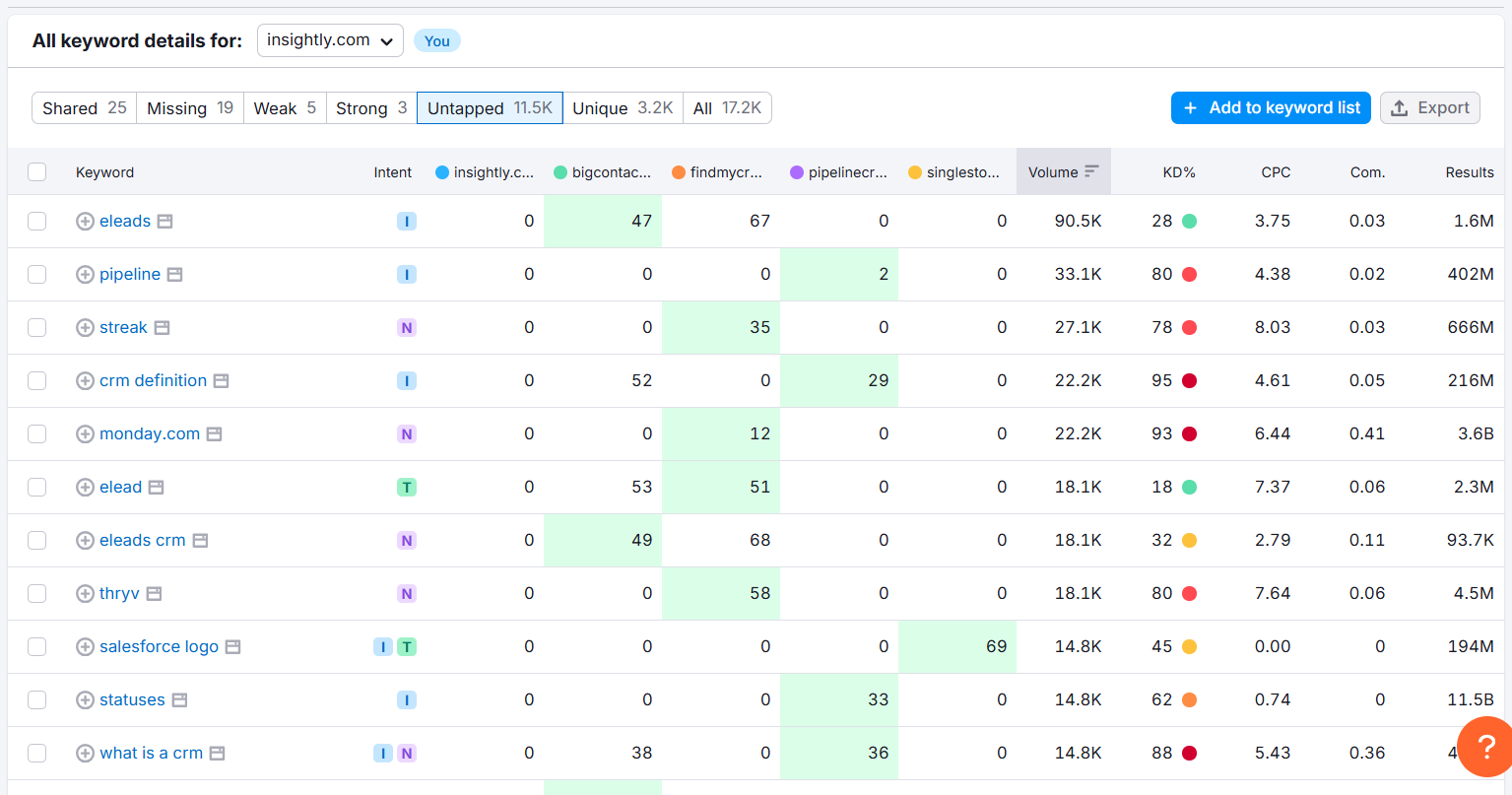Switch to the Shared 25 tab
1512x795 pixels.
pos(84,108)
